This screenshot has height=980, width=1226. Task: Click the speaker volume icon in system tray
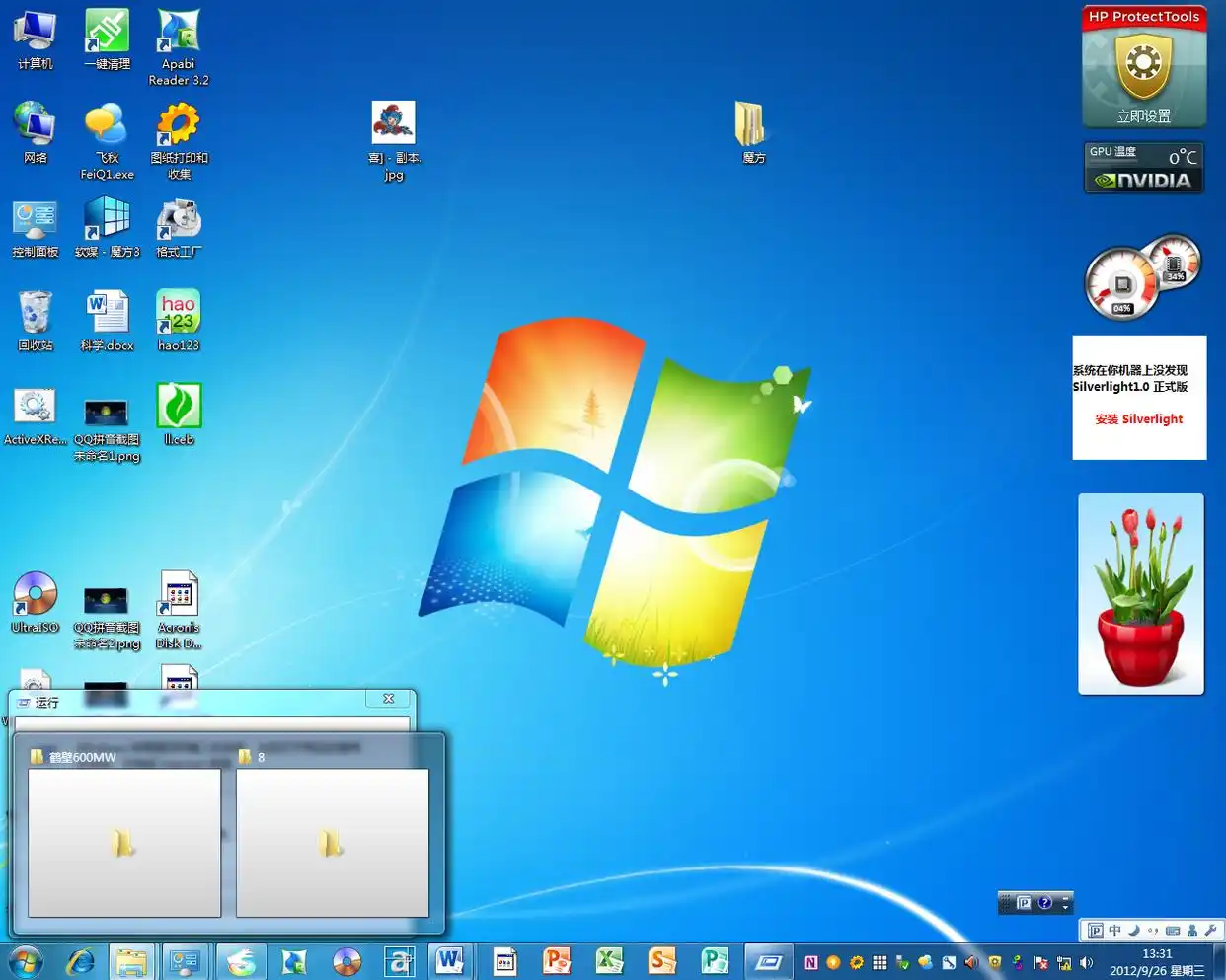[1087, 962]
